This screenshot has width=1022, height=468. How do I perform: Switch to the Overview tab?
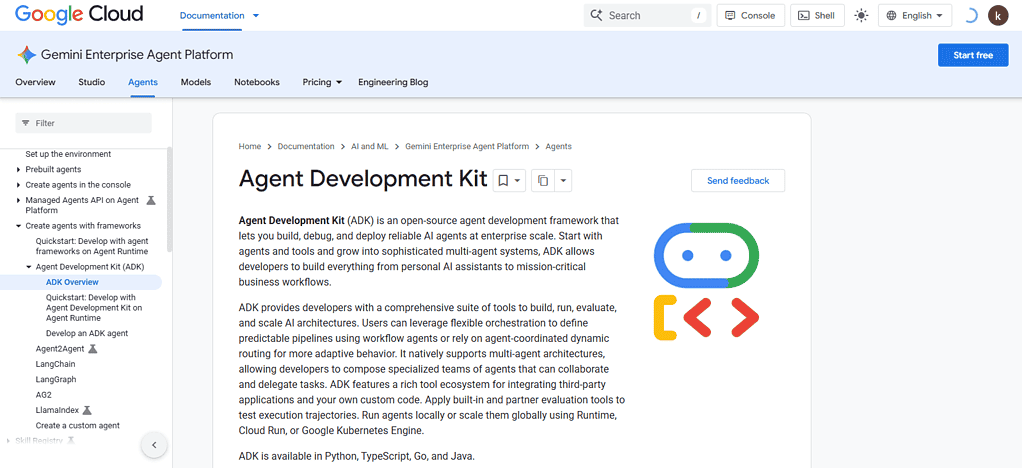(35, 82)
